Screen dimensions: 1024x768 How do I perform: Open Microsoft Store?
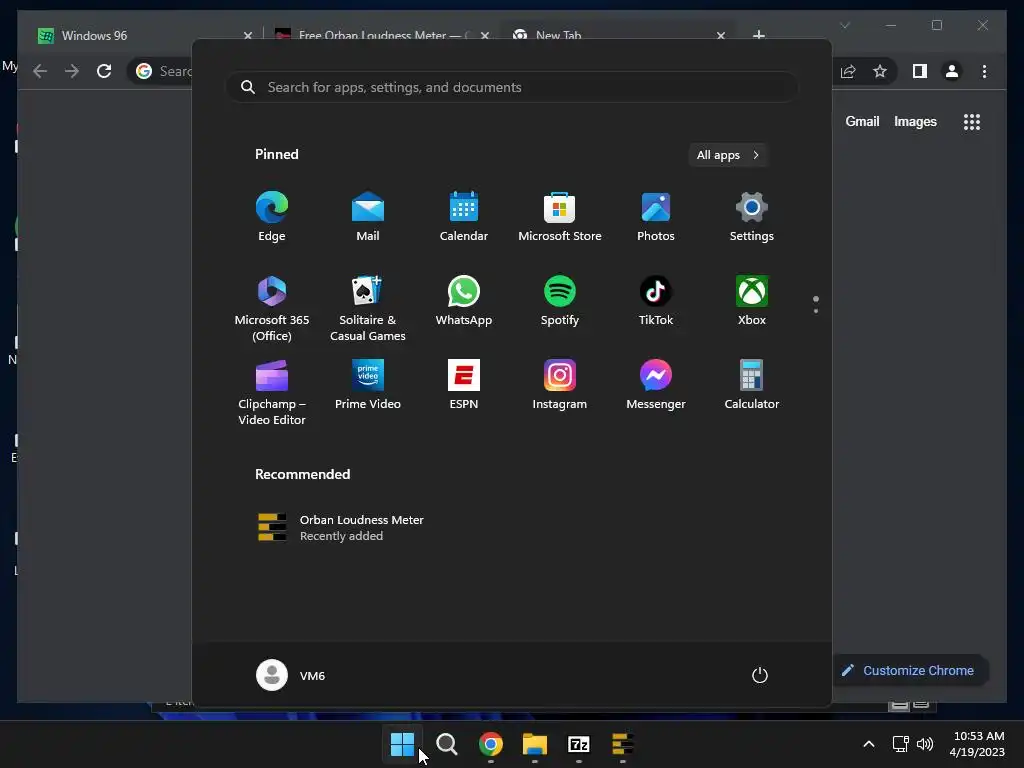click(560, 217)
